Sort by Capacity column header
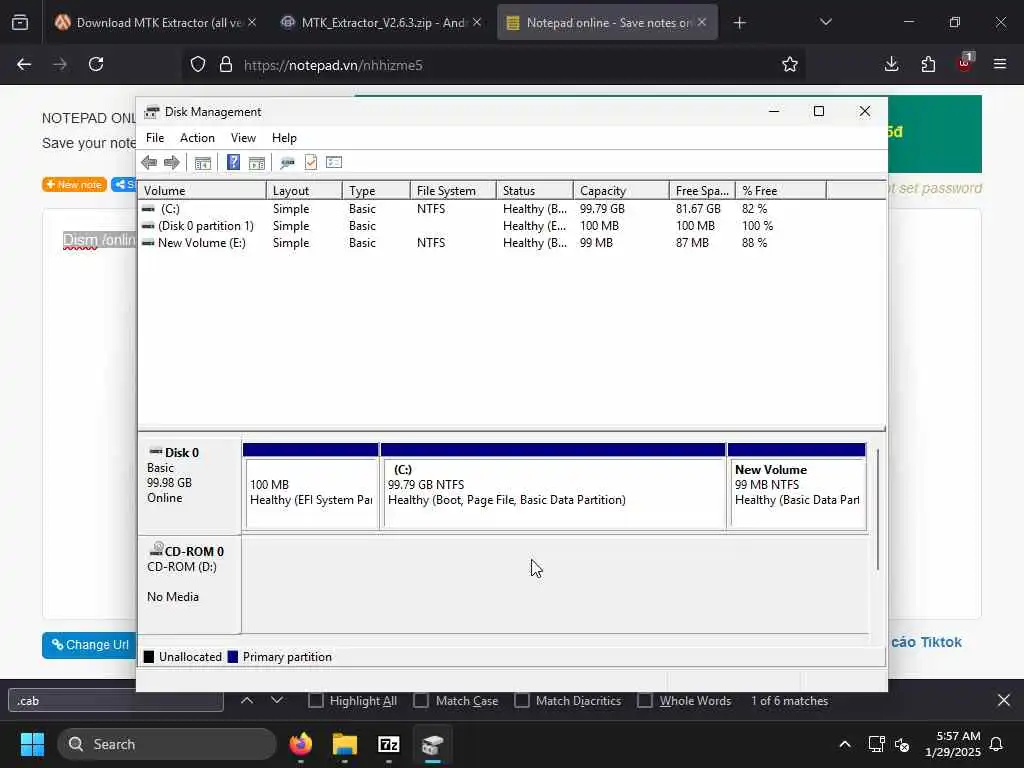1024x768 pixels. (x=621, y=191)
